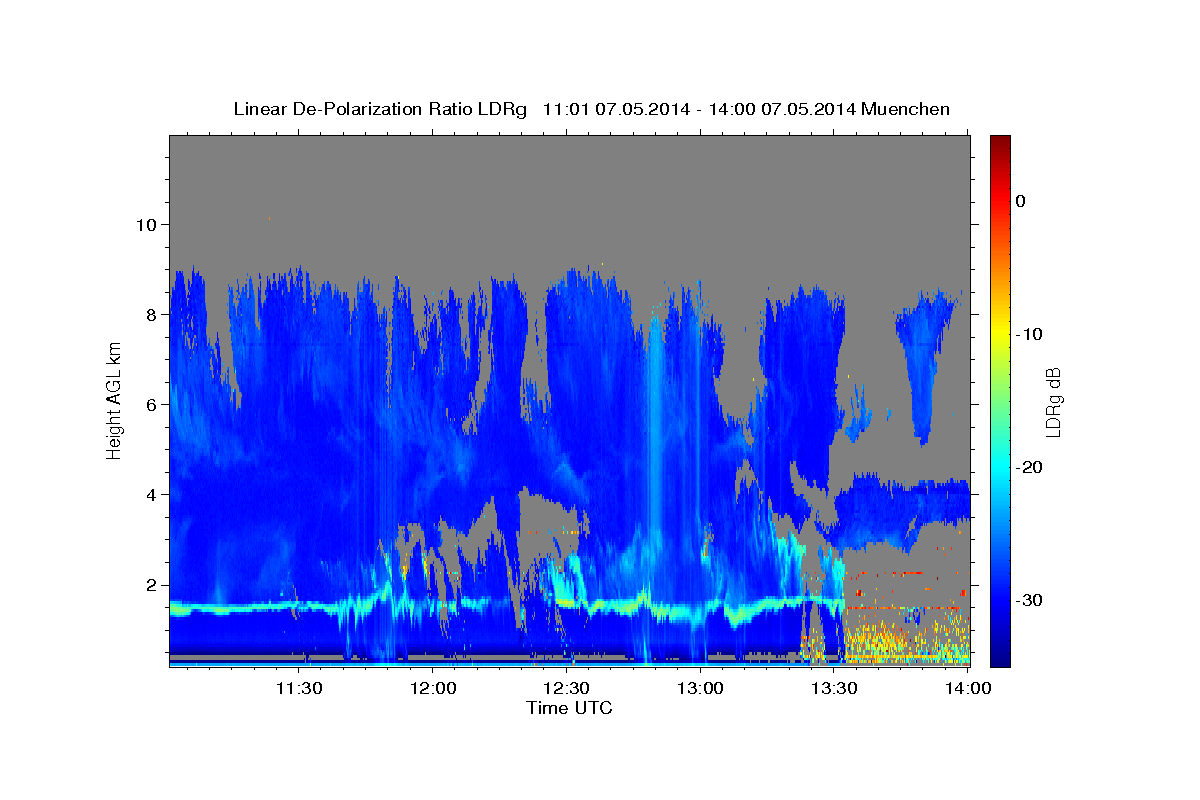Click the 13:00 time tick label
The height and width of the screenshot is (800, 1200).
point(701,688)
